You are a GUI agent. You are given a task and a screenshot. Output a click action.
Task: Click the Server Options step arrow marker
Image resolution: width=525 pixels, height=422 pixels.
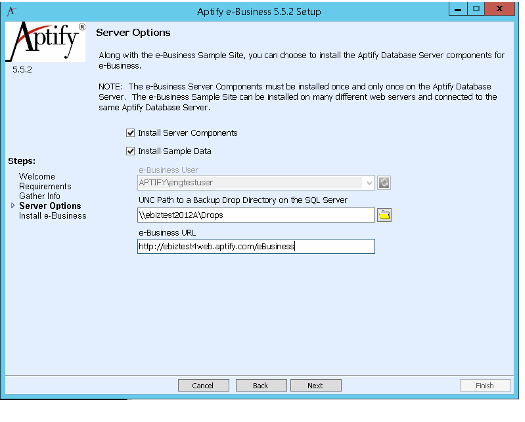(x=13, y=206)
